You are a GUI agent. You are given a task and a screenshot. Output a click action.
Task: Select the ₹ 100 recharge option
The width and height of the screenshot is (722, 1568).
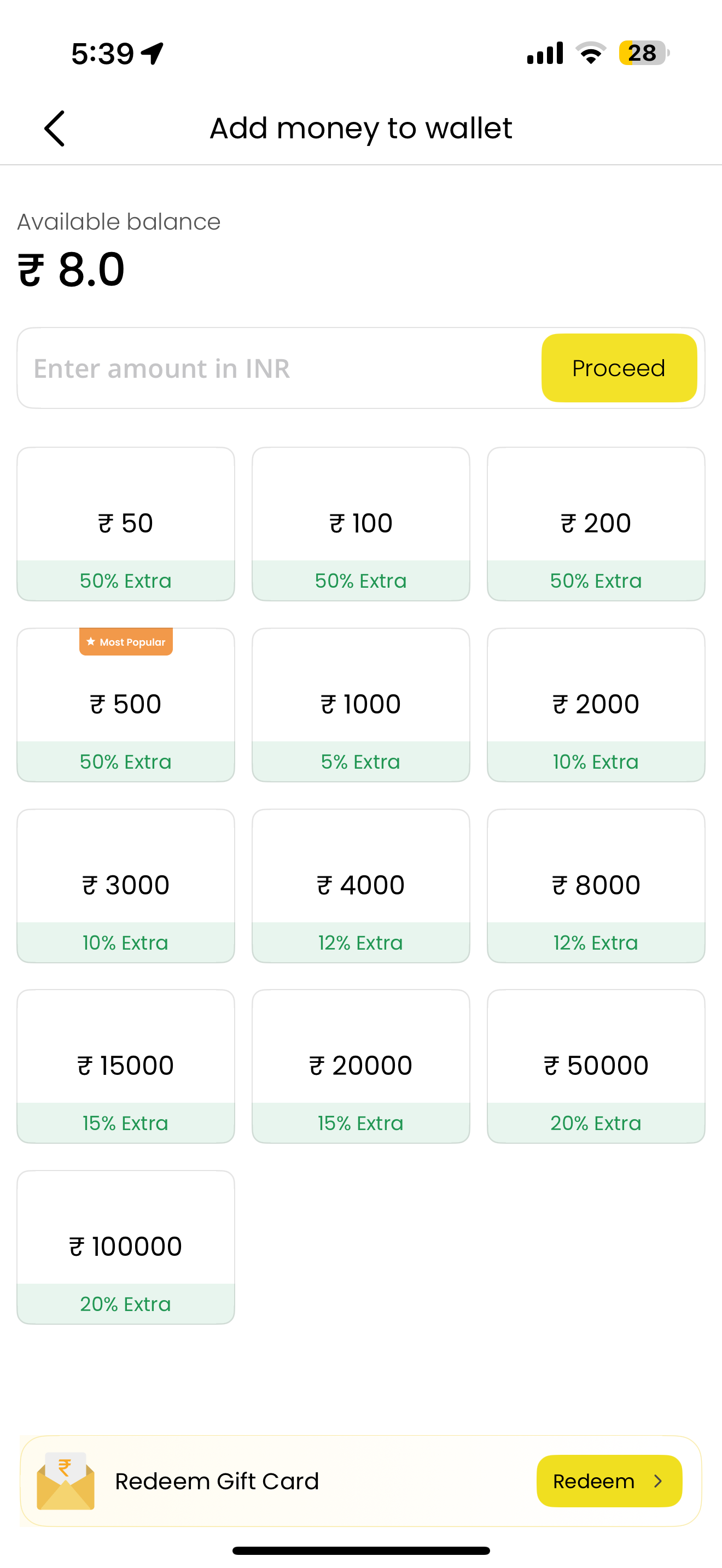[x=361, y=524]
